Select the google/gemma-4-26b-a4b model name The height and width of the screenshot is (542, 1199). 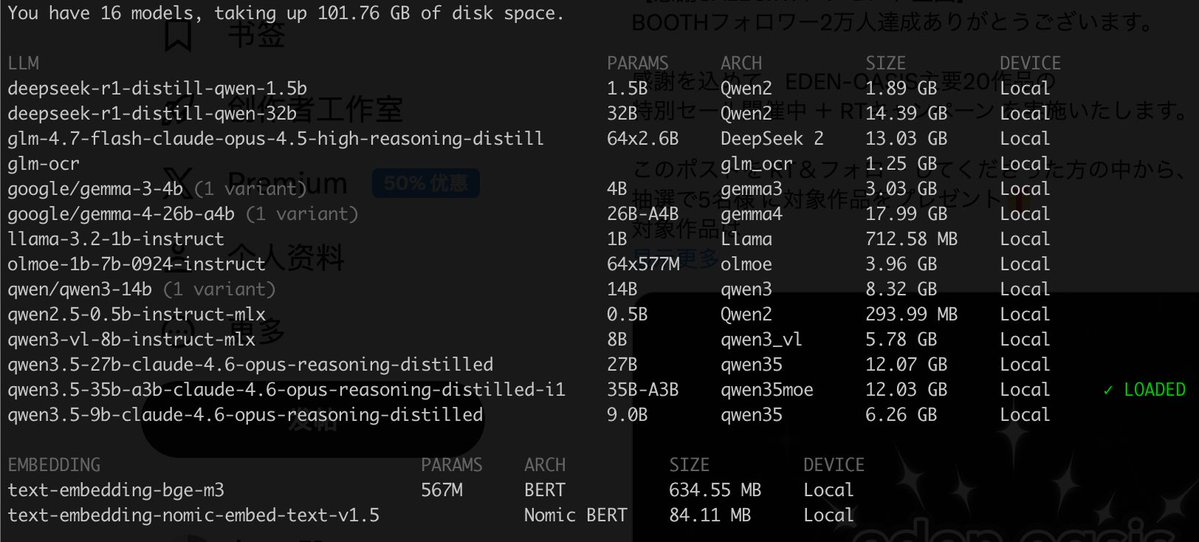[122, 213]
